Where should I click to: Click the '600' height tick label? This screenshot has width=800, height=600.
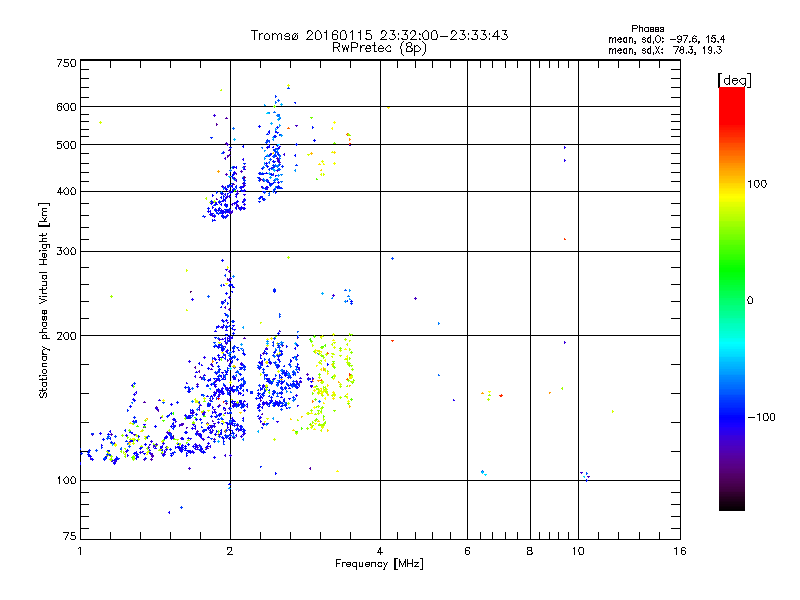click(67, 107)
